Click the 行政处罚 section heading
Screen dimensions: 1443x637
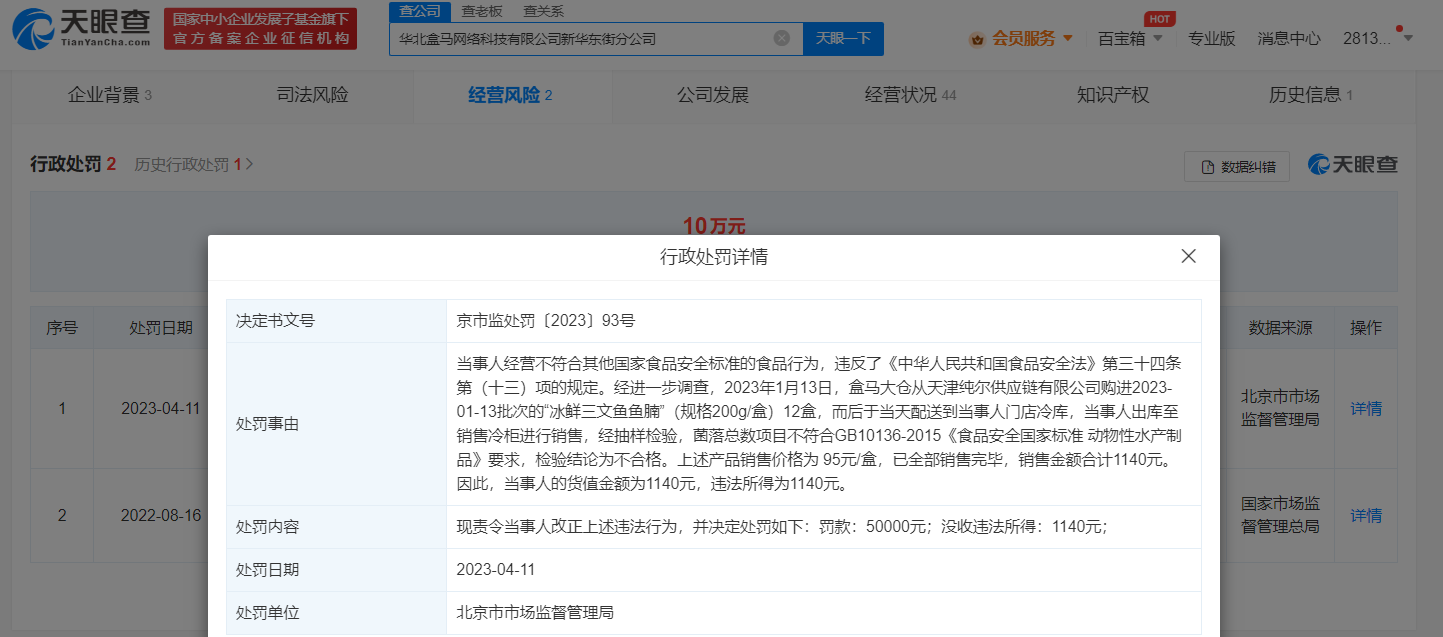74,164
